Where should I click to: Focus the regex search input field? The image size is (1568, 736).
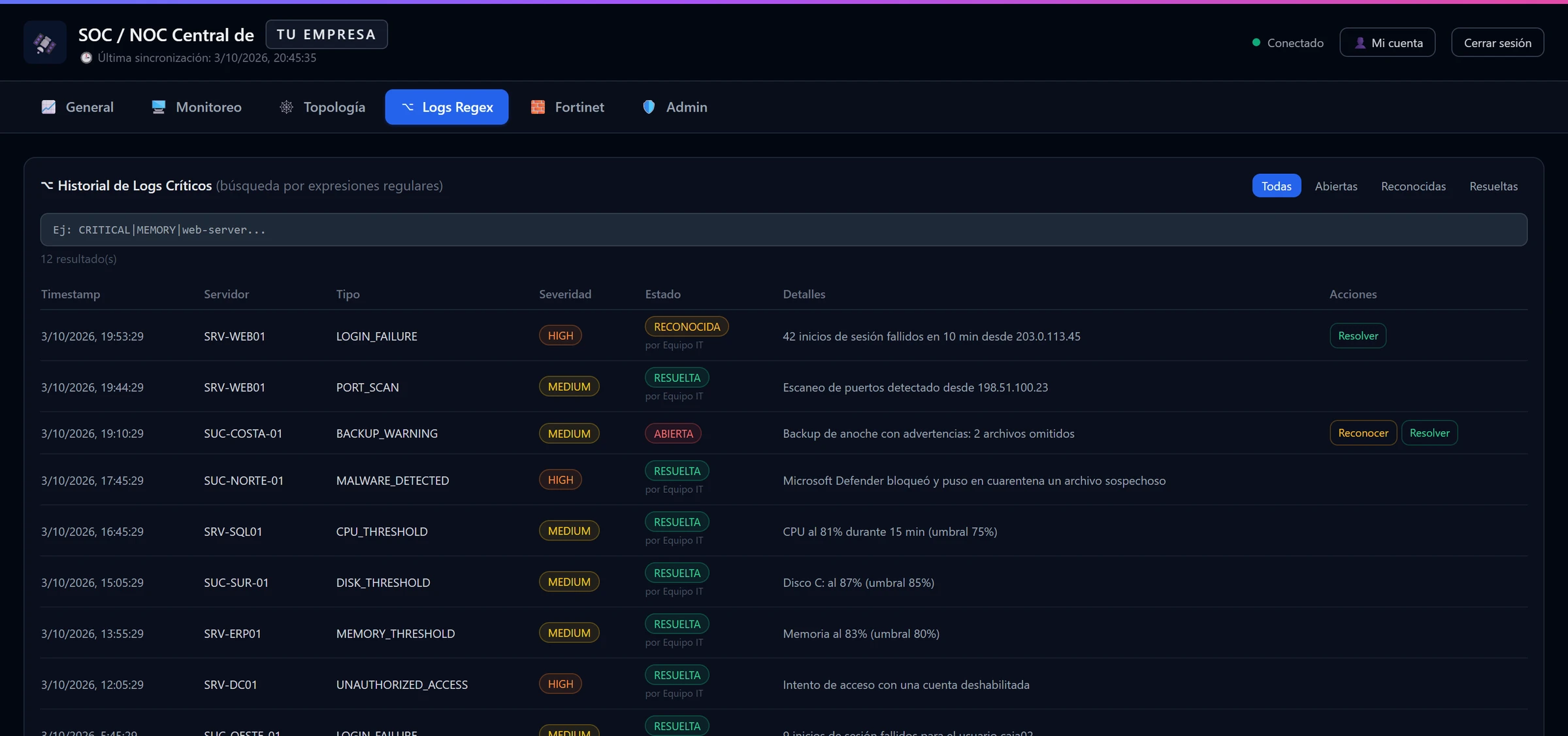tap(783, 230)
